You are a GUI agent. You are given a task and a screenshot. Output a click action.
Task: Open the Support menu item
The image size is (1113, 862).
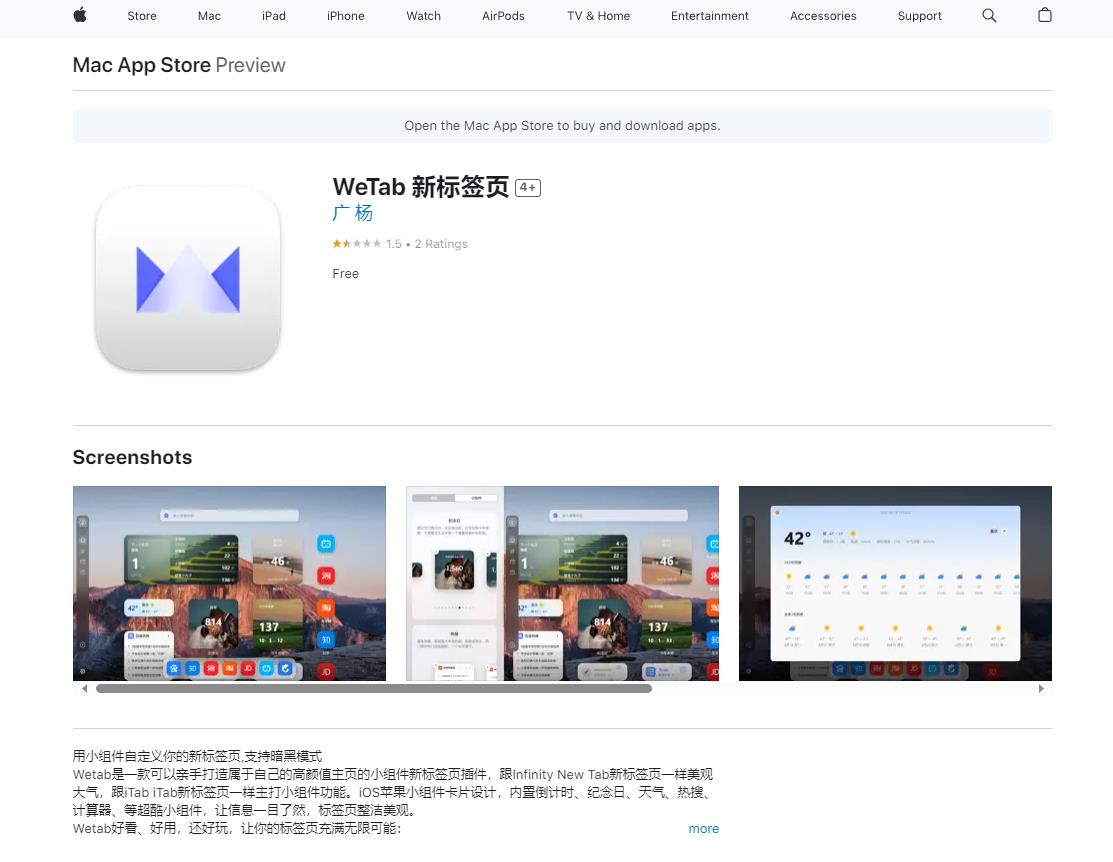click(x=919, y=16)
